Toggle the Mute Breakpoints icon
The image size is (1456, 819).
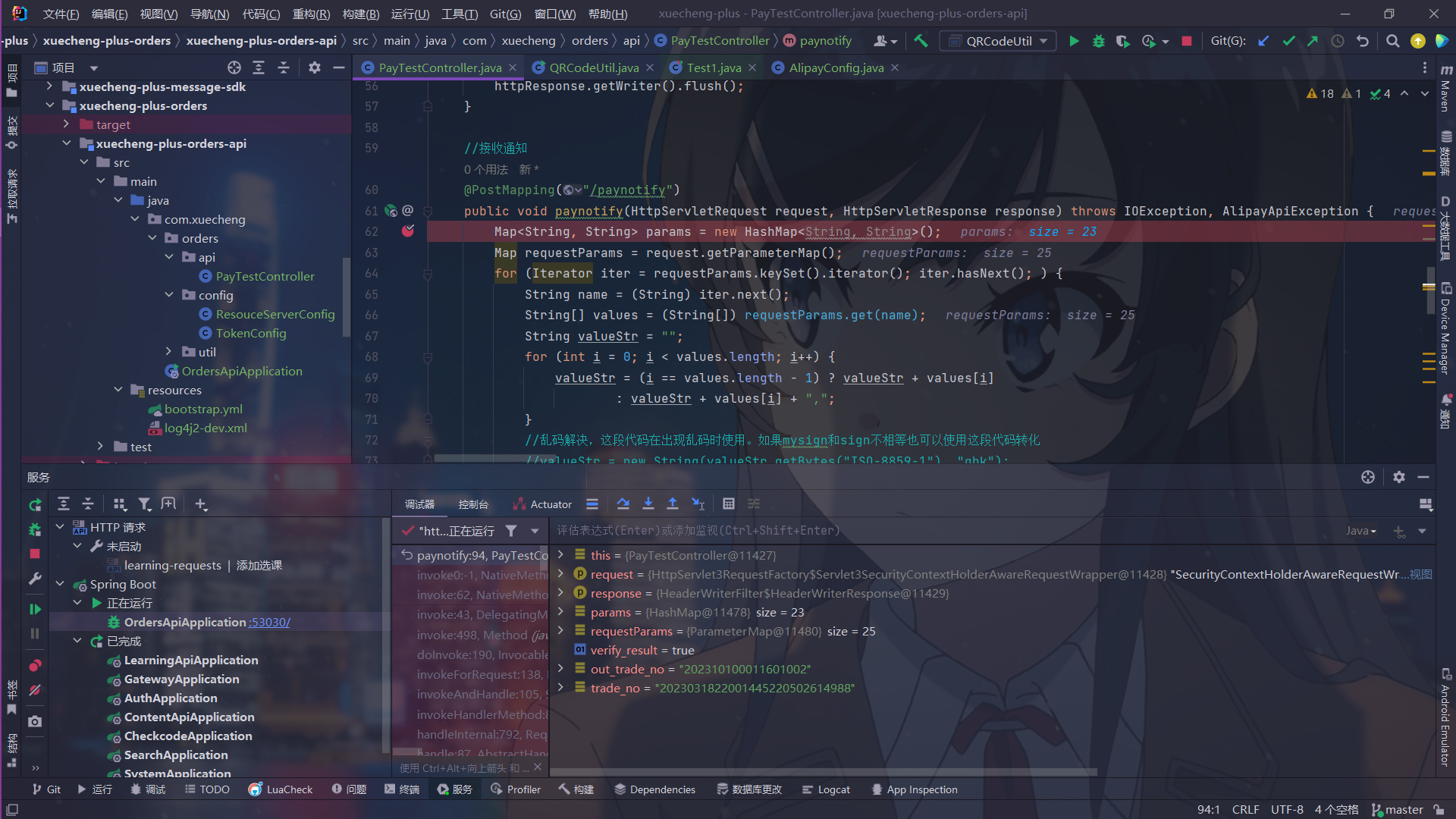(35, 690)
